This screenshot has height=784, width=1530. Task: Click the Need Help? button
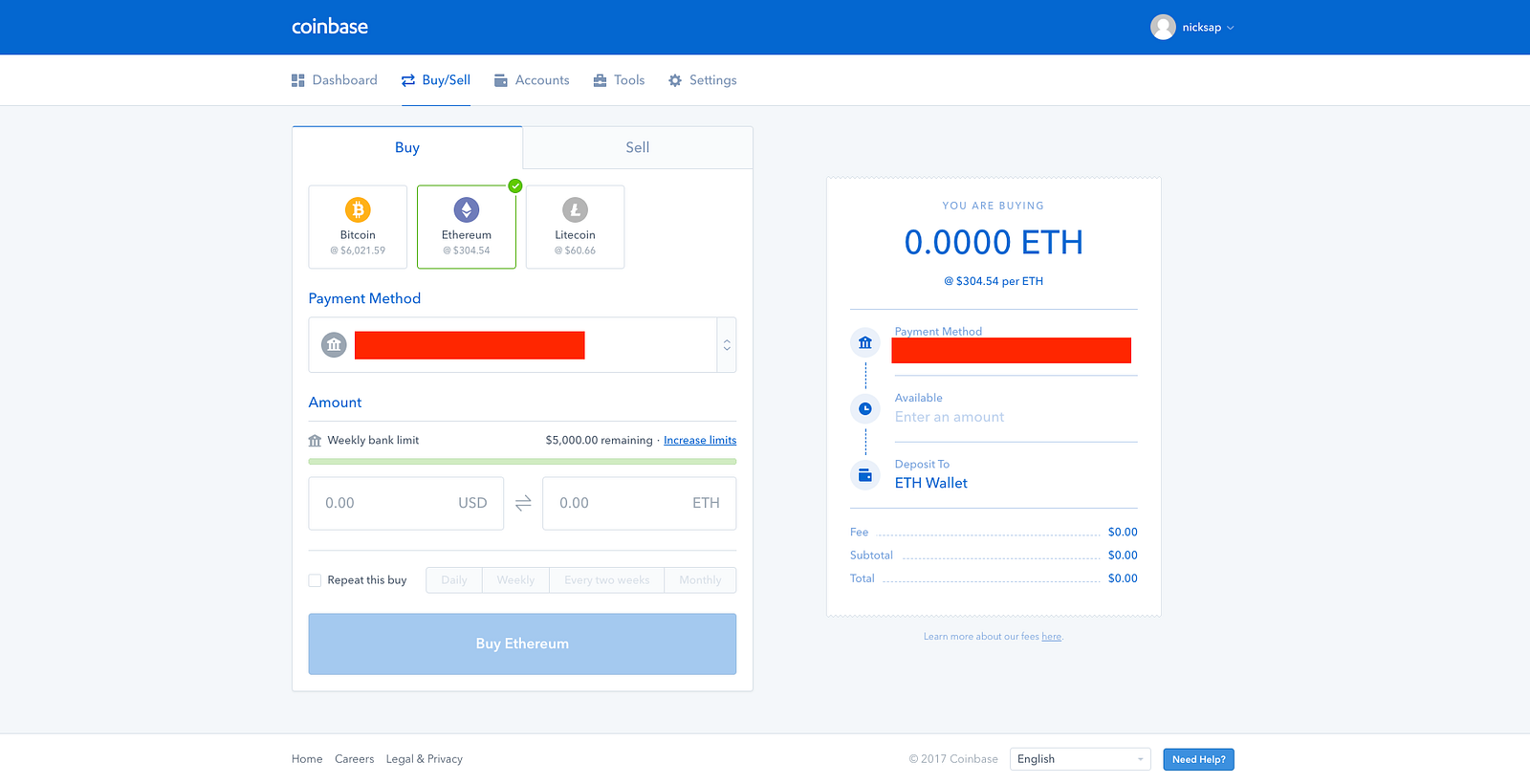[1199, 759]
